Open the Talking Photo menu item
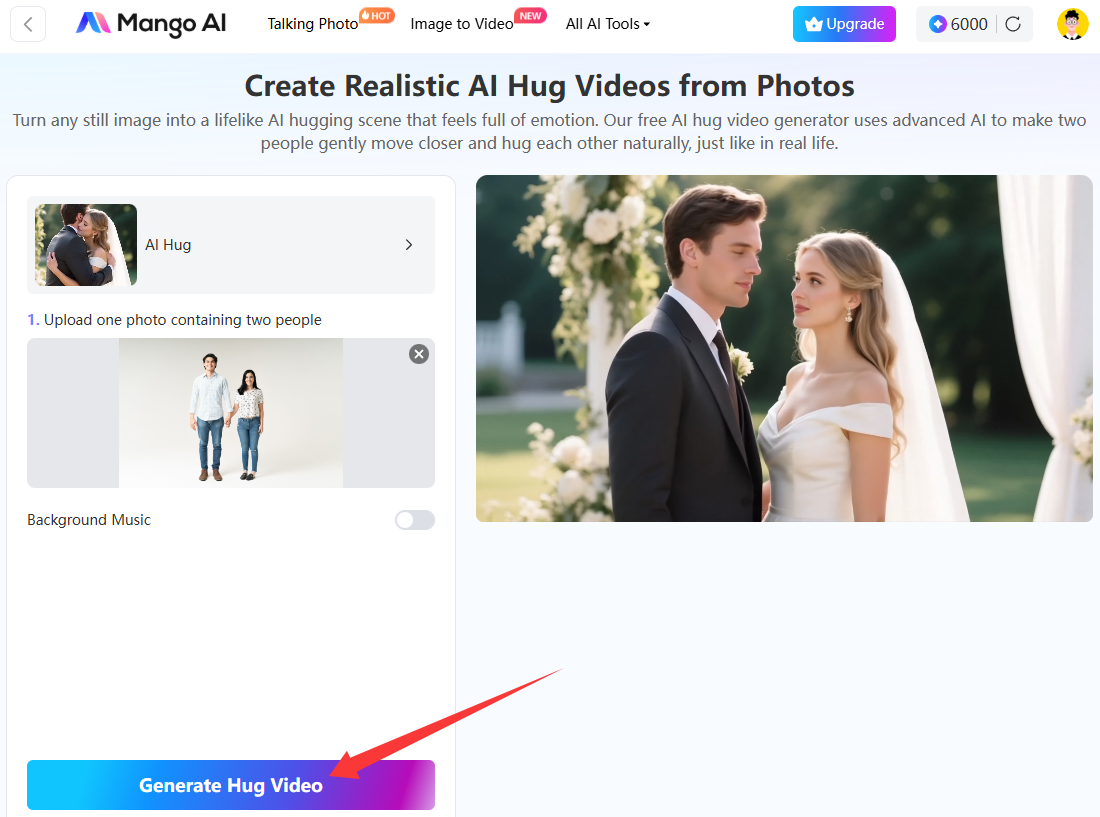Viewport: 1100px width, 817px height. [312, 24]
